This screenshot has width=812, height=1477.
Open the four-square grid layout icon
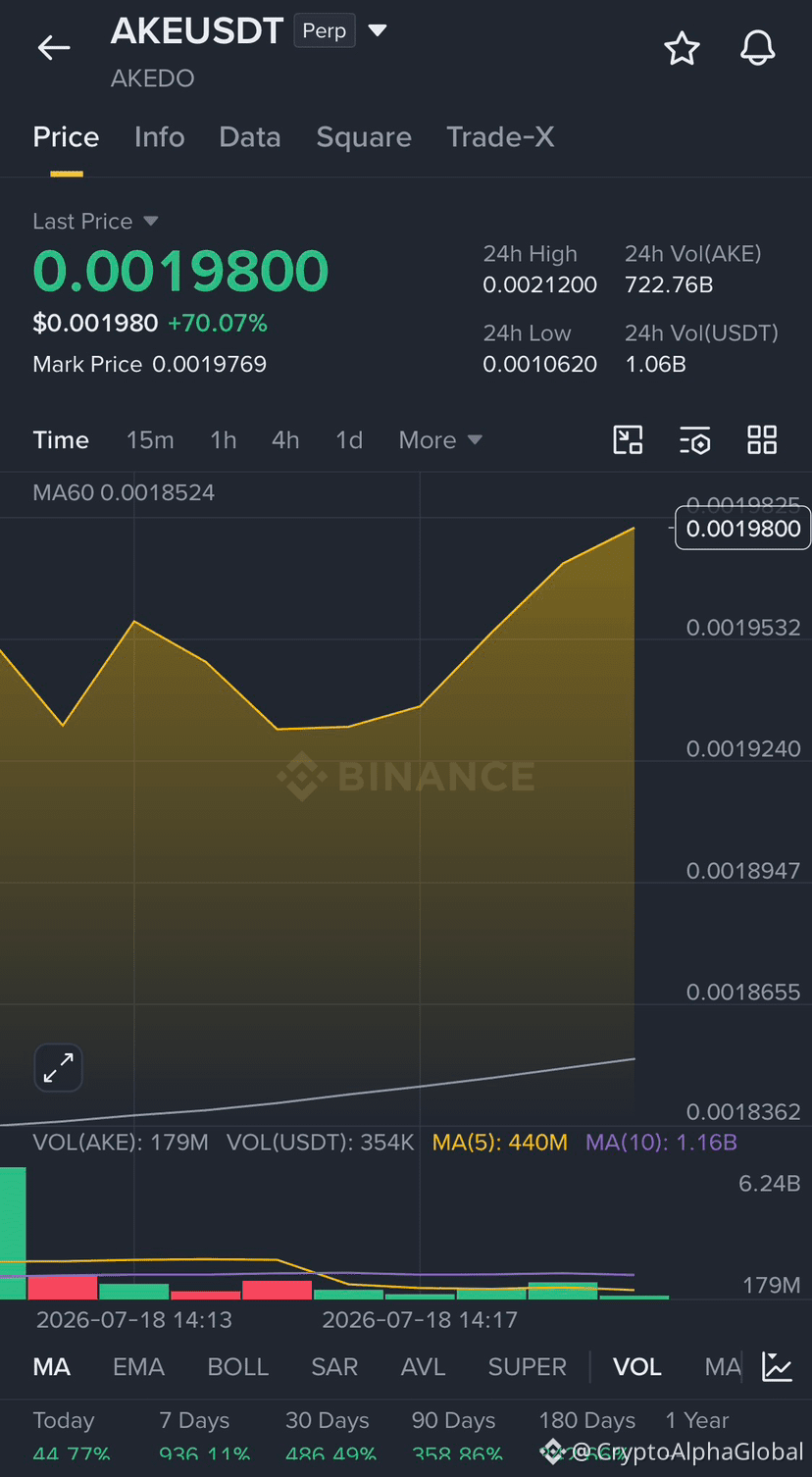point(762,440)
